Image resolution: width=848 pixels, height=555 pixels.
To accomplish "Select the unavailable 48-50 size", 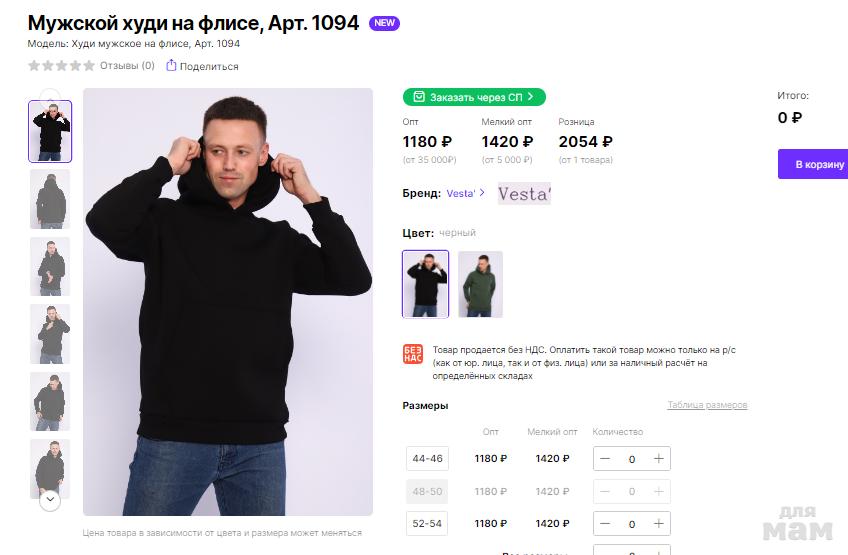I will pos(427,491).
